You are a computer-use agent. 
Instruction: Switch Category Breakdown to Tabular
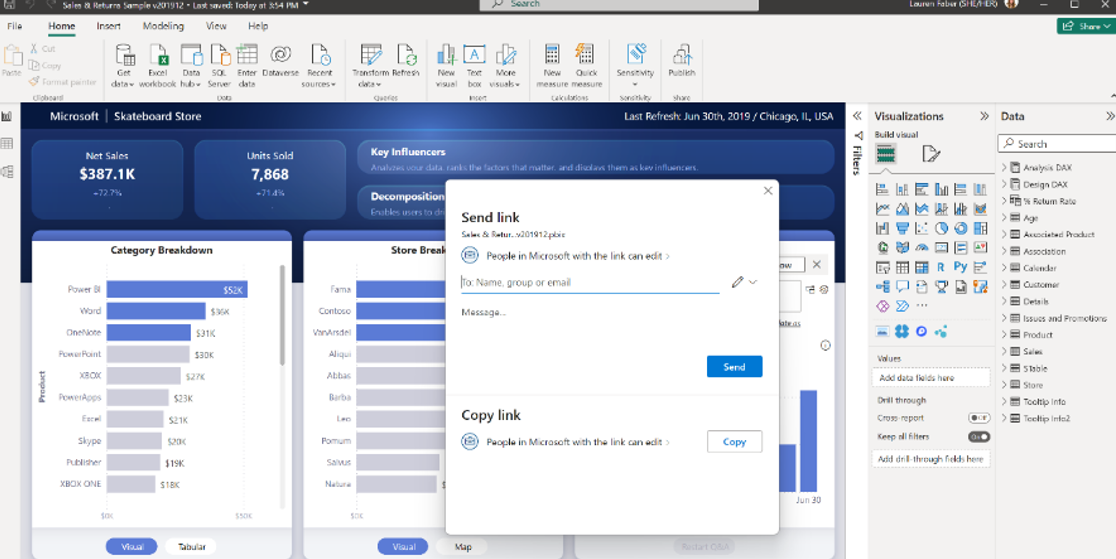(191, 547)
